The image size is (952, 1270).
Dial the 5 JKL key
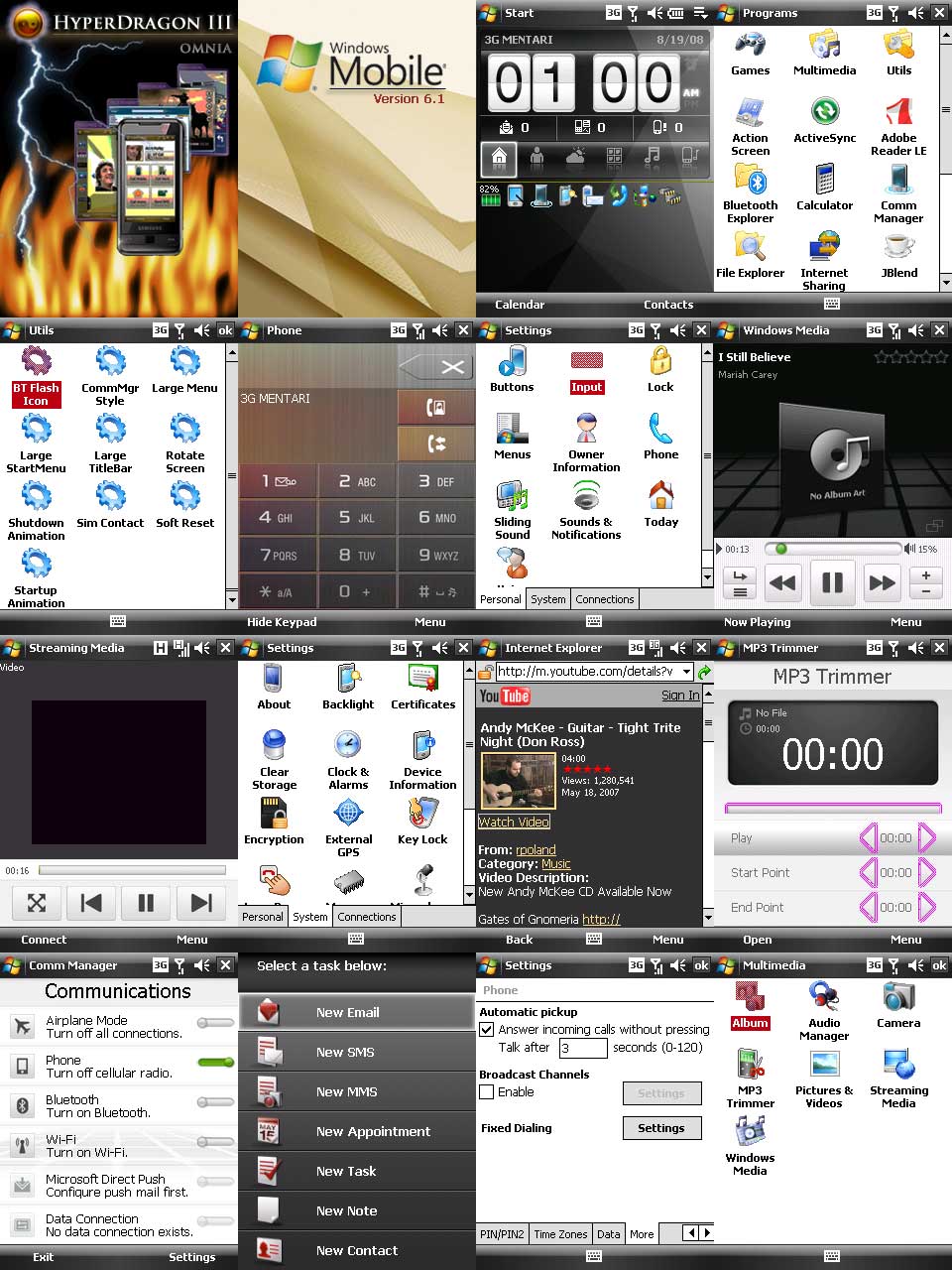[x=357, y=518]
